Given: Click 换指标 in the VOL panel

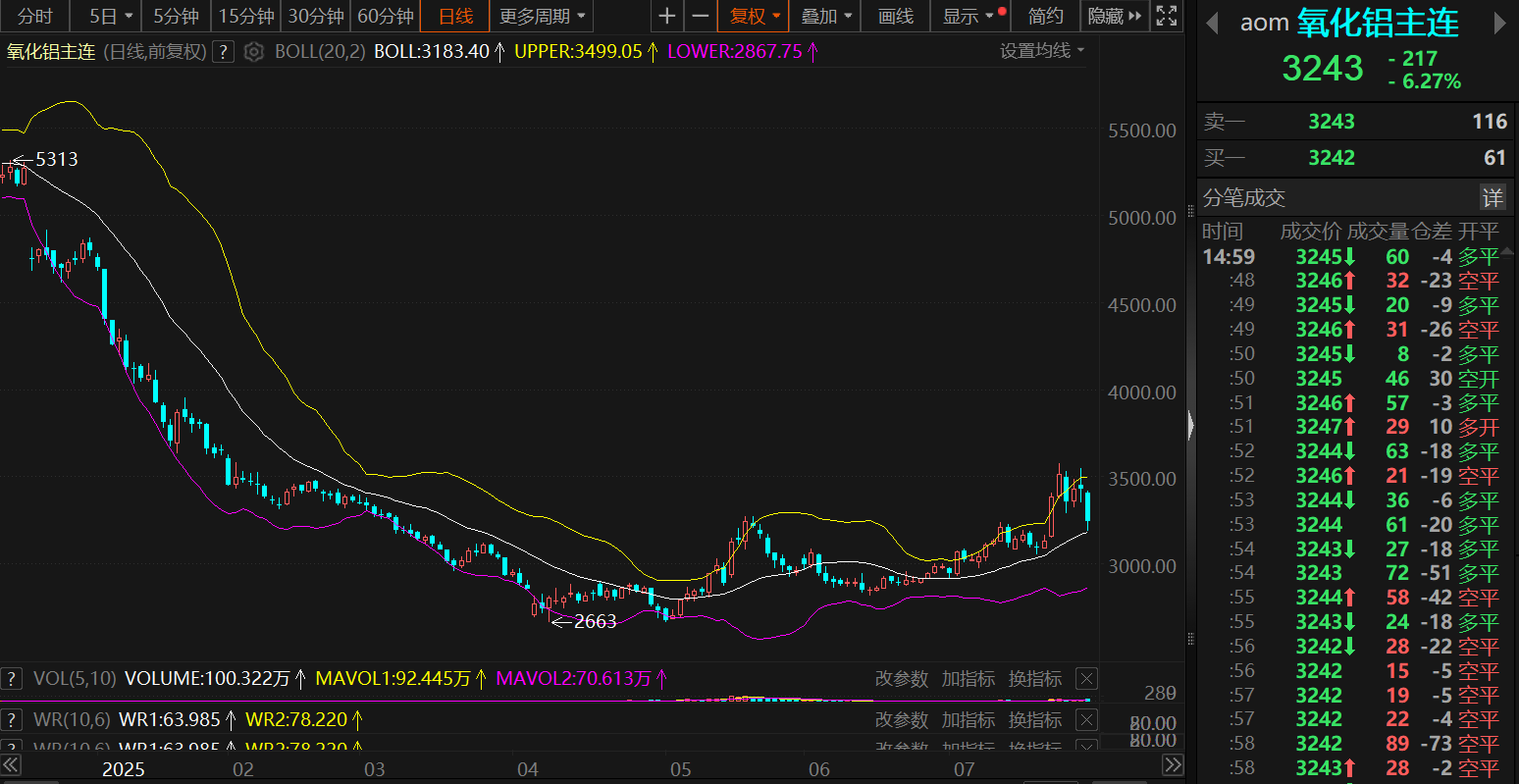Looking at the screenshot, I should [1035, 678].
